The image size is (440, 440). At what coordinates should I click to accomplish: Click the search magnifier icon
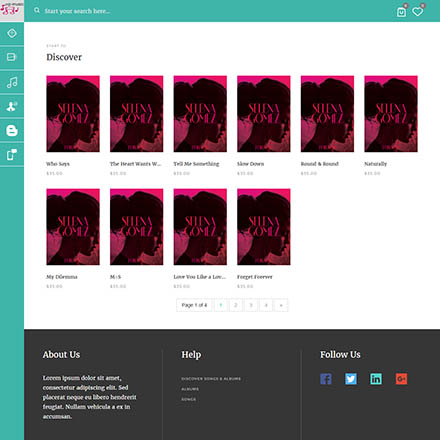click(37, 10)
